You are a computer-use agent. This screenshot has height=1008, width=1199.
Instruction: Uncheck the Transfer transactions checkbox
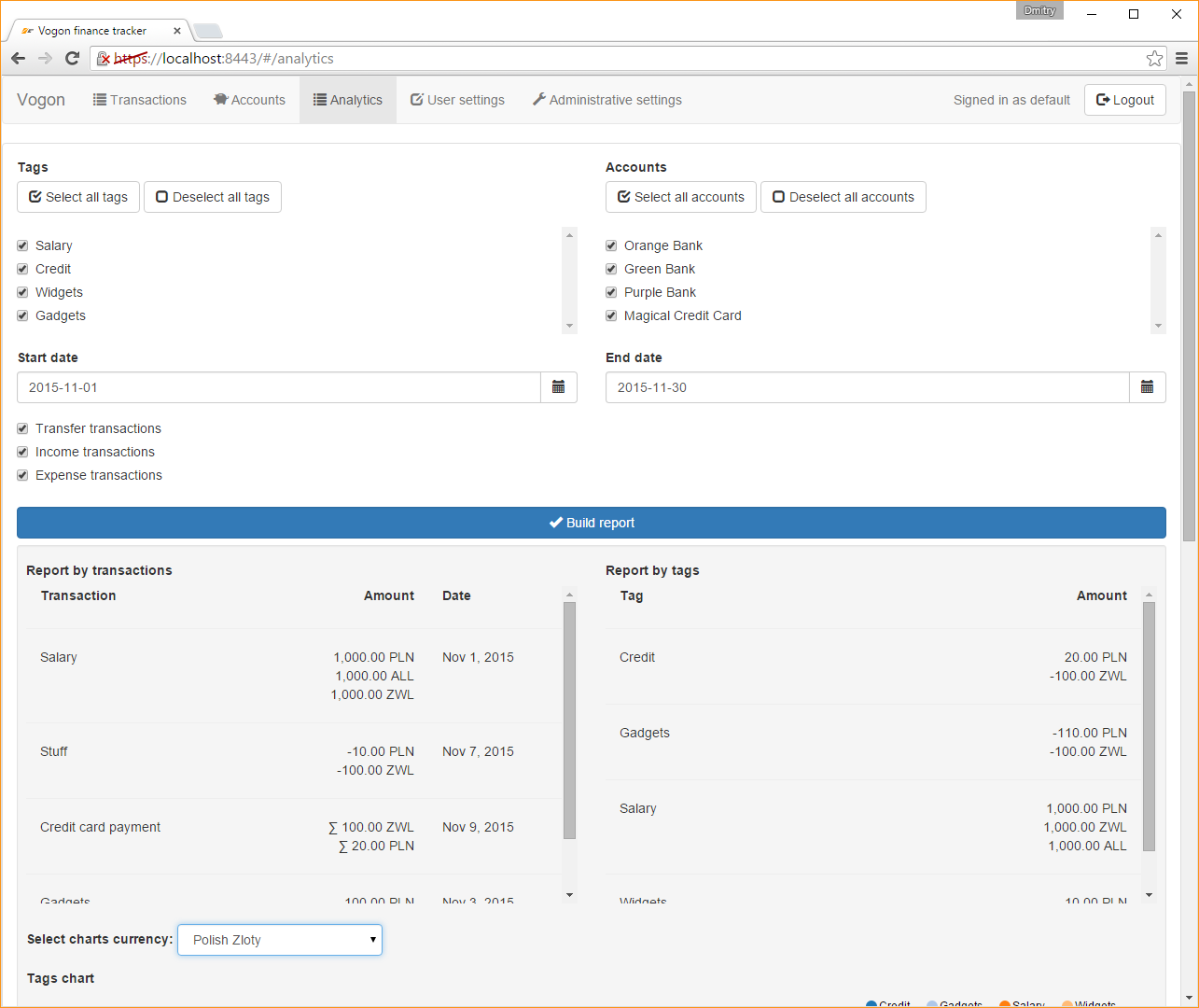click(21, 427)
